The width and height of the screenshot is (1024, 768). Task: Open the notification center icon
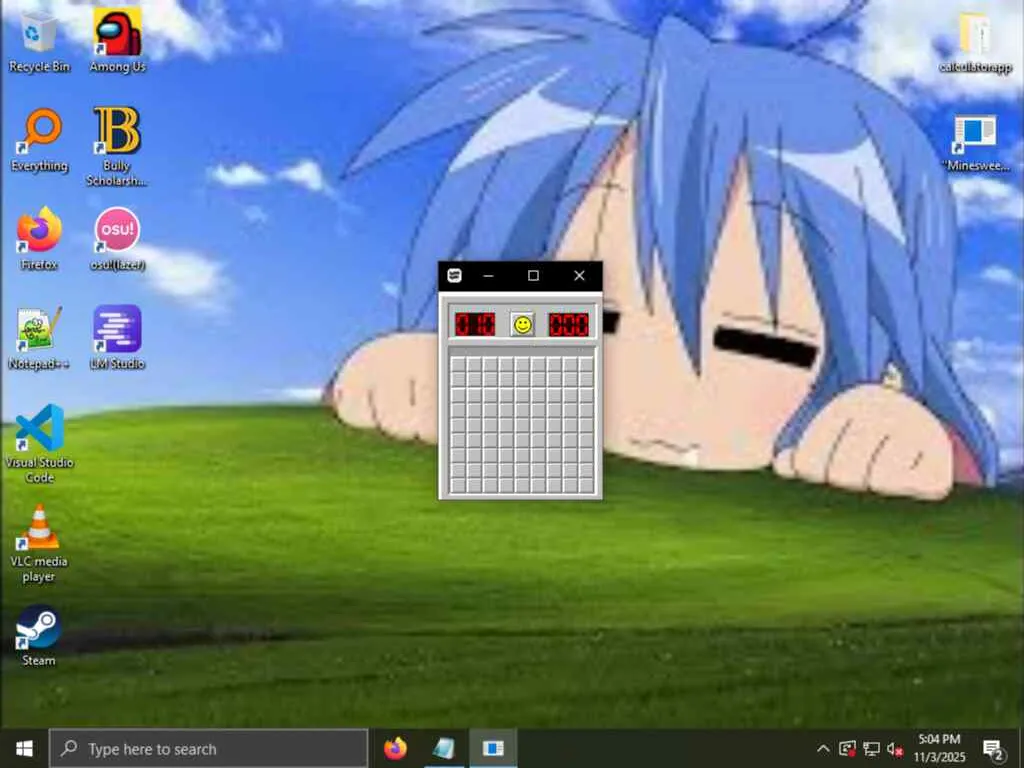click(x=993, y=750)
